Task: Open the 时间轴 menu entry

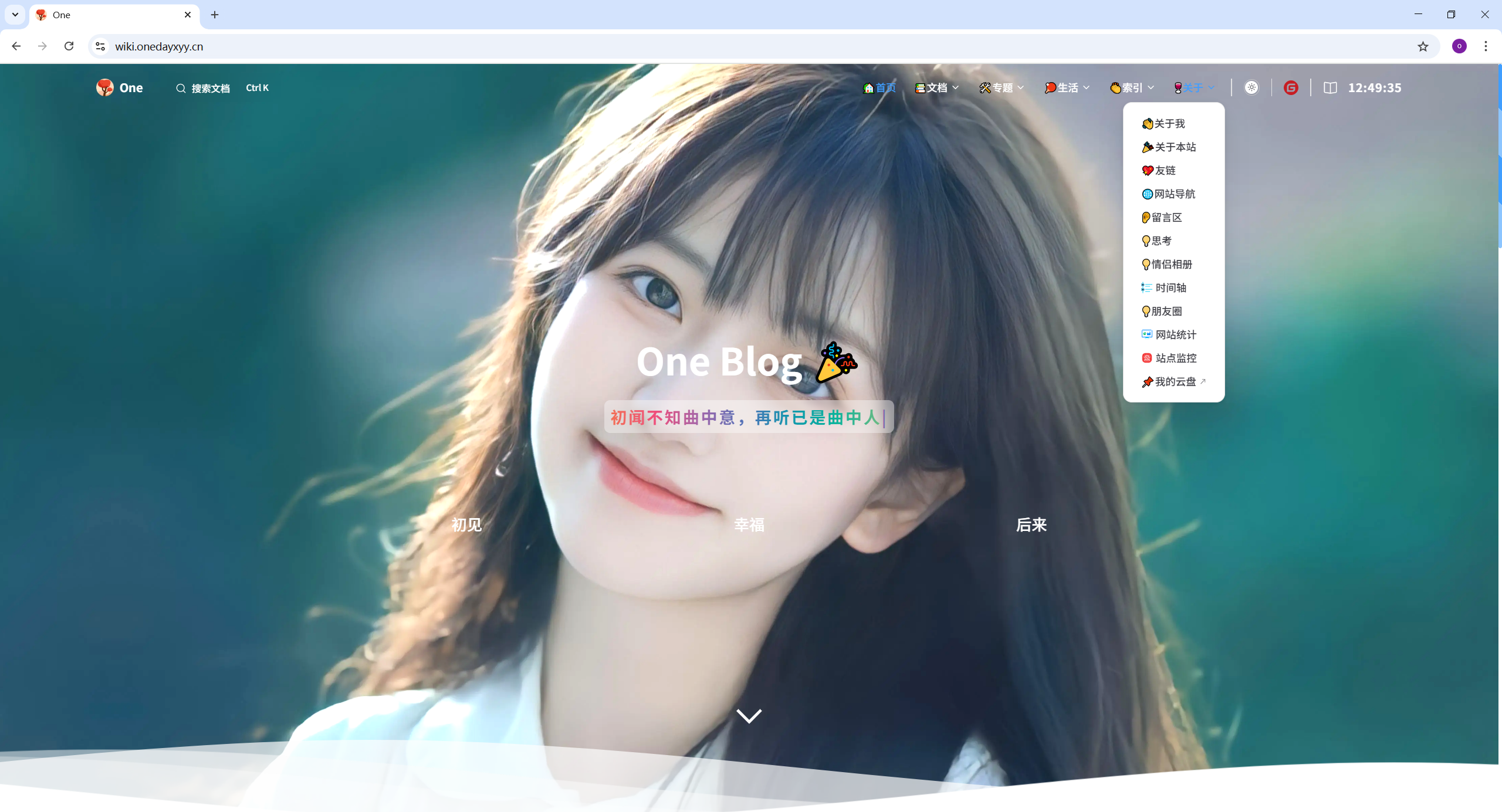Action: pos(1171,287)
